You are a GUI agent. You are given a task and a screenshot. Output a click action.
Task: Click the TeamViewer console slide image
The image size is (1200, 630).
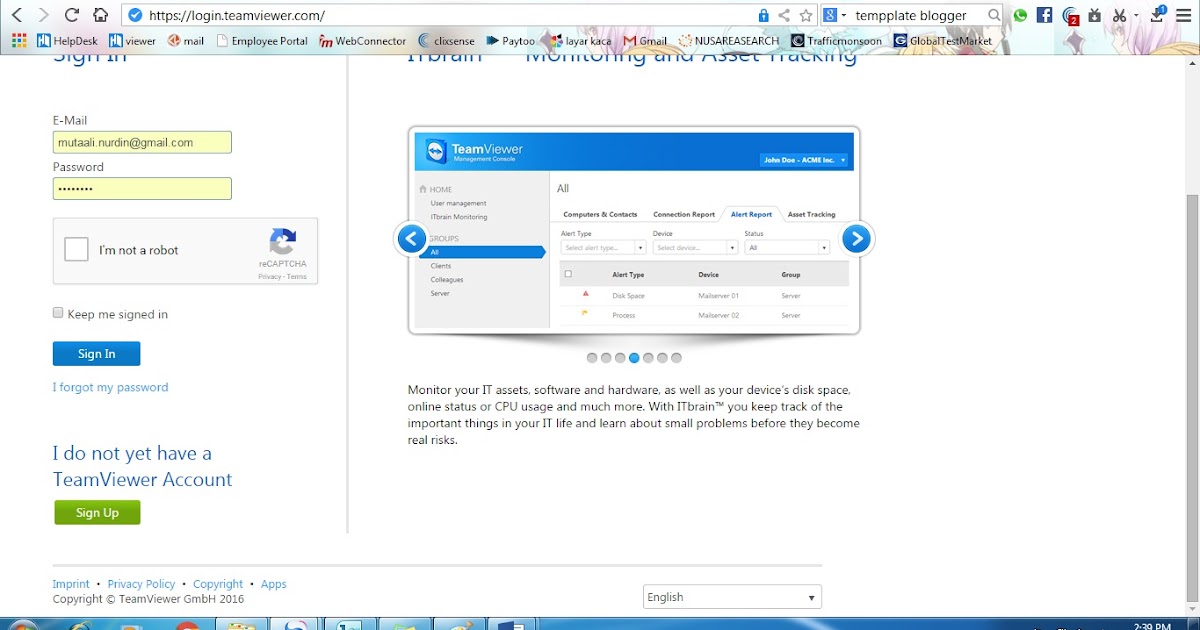(634, 230)
